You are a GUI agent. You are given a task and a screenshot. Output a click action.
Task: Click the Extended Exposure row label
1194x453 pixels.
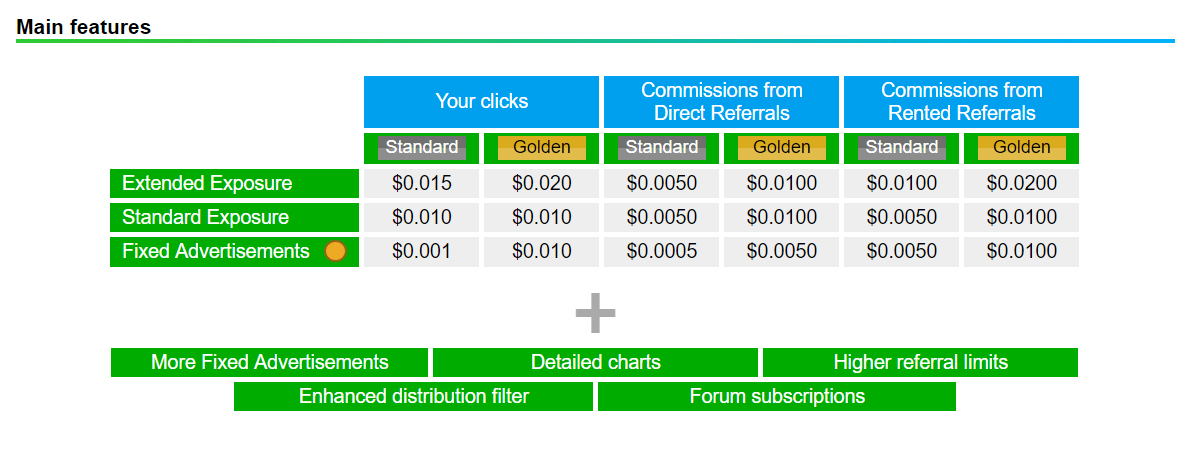tap(235, 183)
